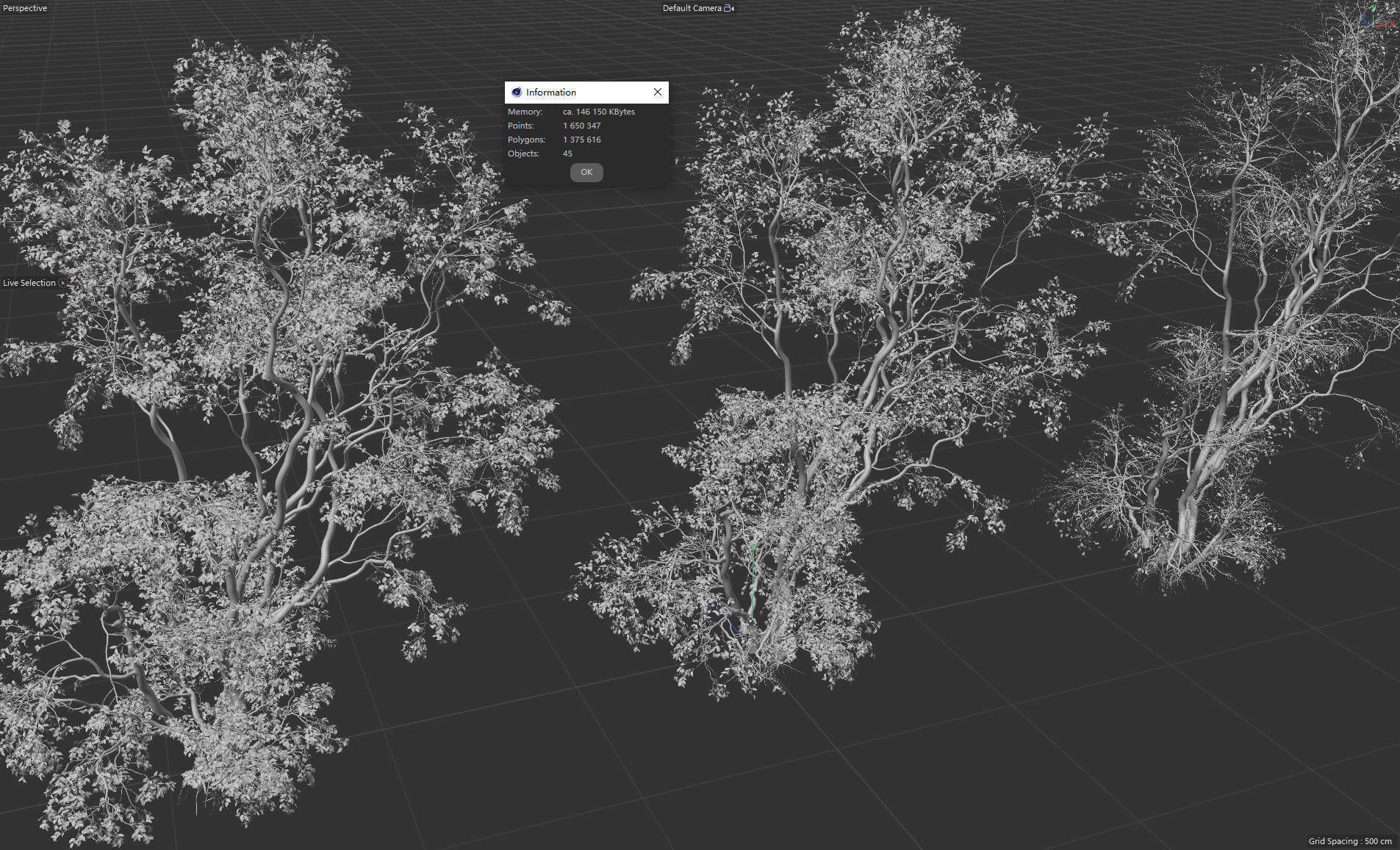
Task: Click the Information dialog title text
Action: [551, 92]
